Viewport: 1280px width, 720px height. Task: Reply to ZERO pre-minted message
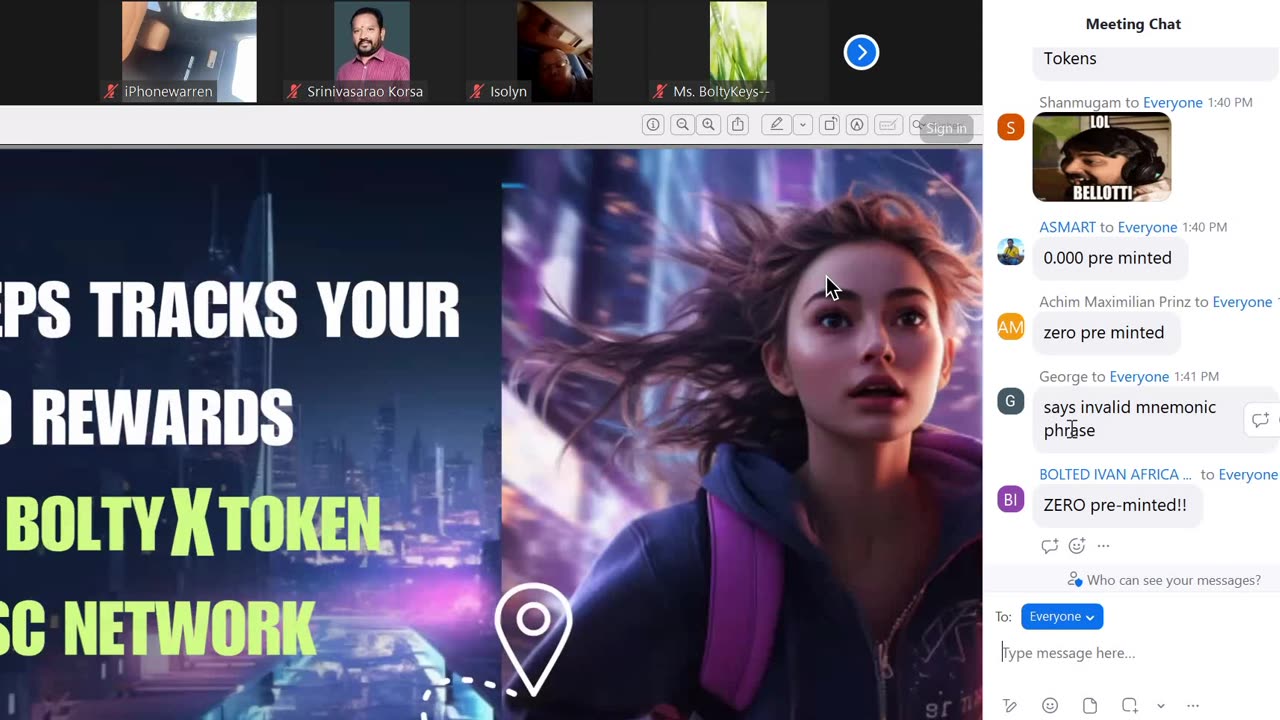point(1049,546)
